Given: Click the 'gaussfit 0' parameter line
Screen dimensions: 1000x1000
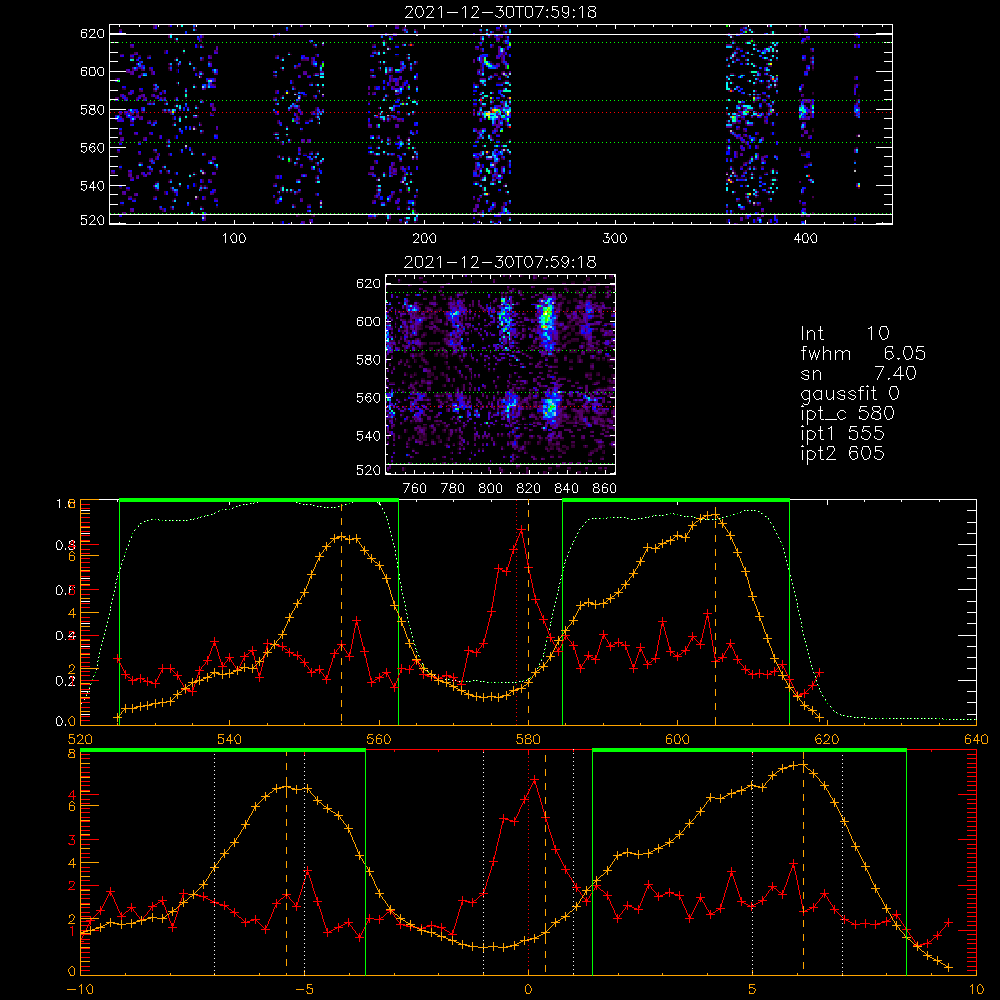Looking at the screenshot, I should [850, 394].
